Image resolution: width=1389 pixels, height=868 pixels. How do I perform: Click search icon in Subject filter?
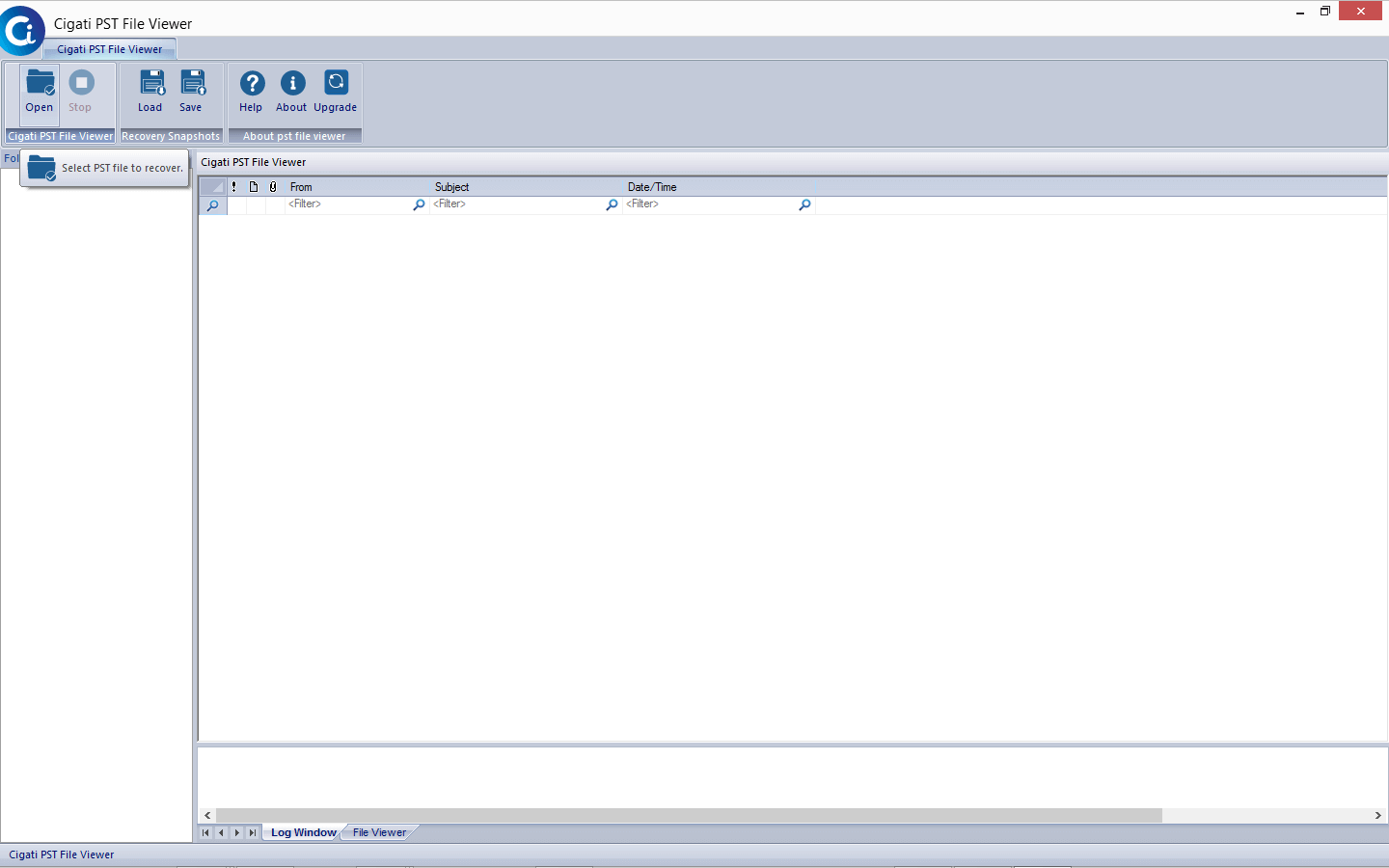tap(612, 204)
